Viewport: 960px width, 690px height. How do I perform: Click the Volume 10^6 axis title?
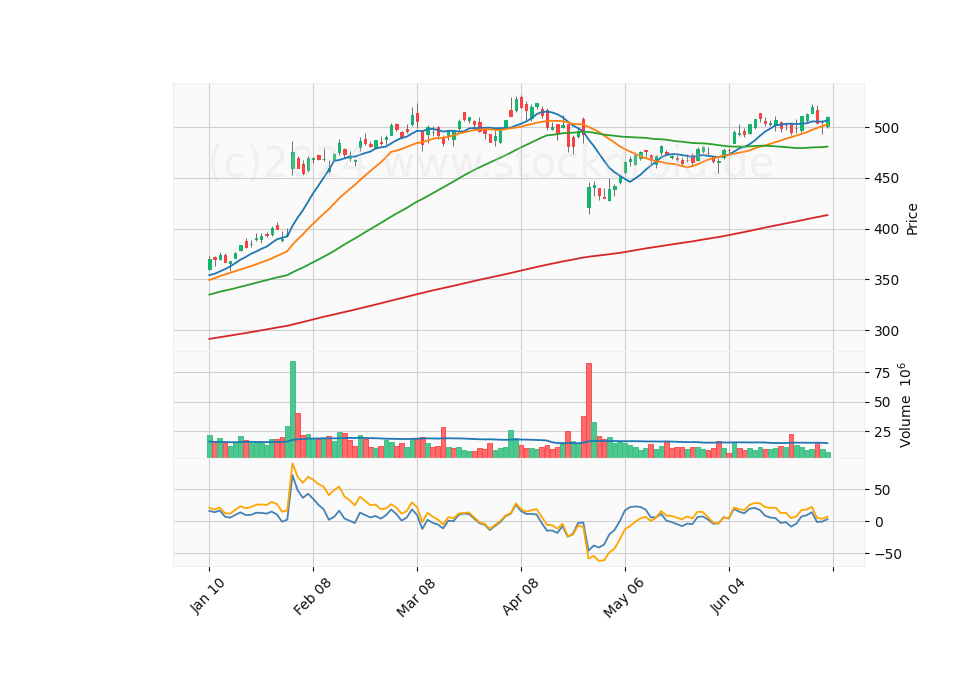(905, 405)
